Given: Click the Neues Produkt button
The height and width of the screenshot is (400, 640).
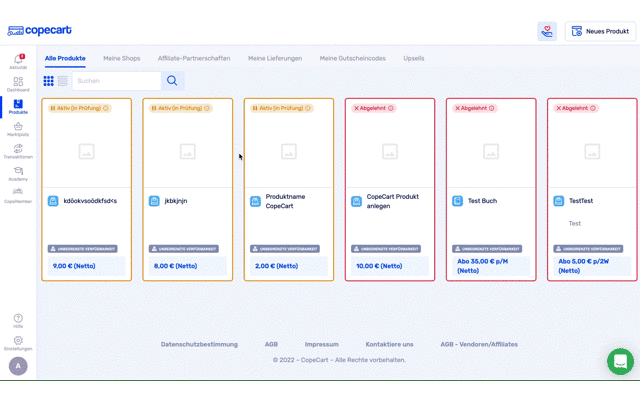Looking at the screenshot, I should click(600, 32).
